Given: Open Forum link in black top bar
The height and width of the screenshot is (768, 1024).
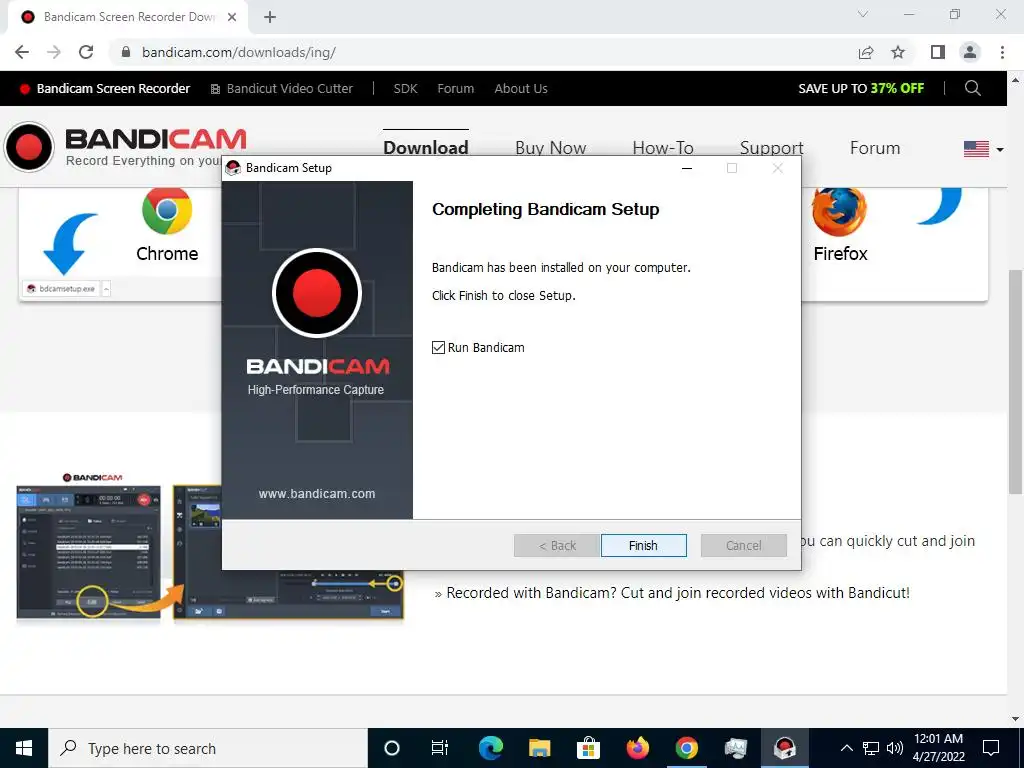Looking at the screenshot, I should click(455, 88).
